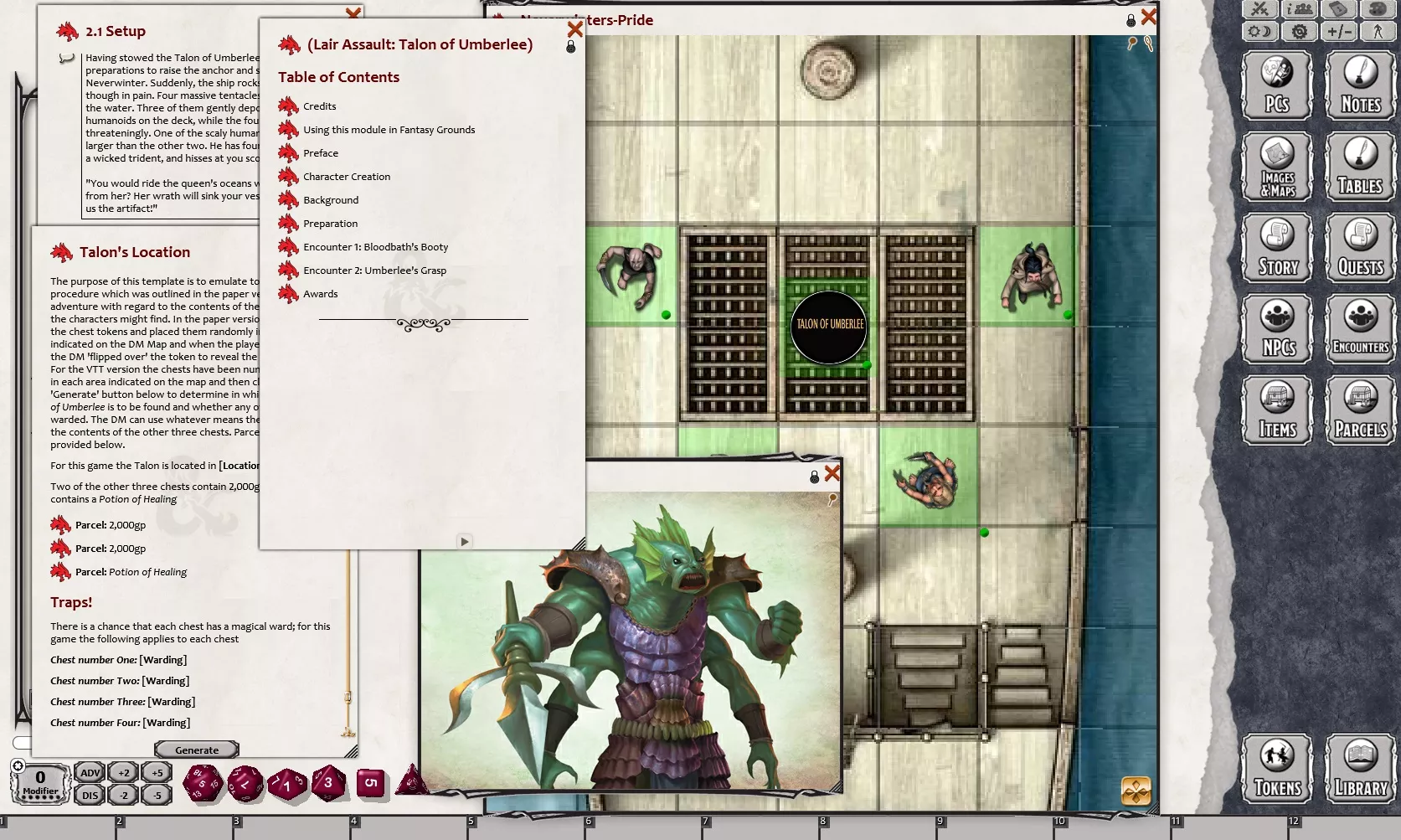
Task: Toggle the lock on the creature image window
Action: 814,477
